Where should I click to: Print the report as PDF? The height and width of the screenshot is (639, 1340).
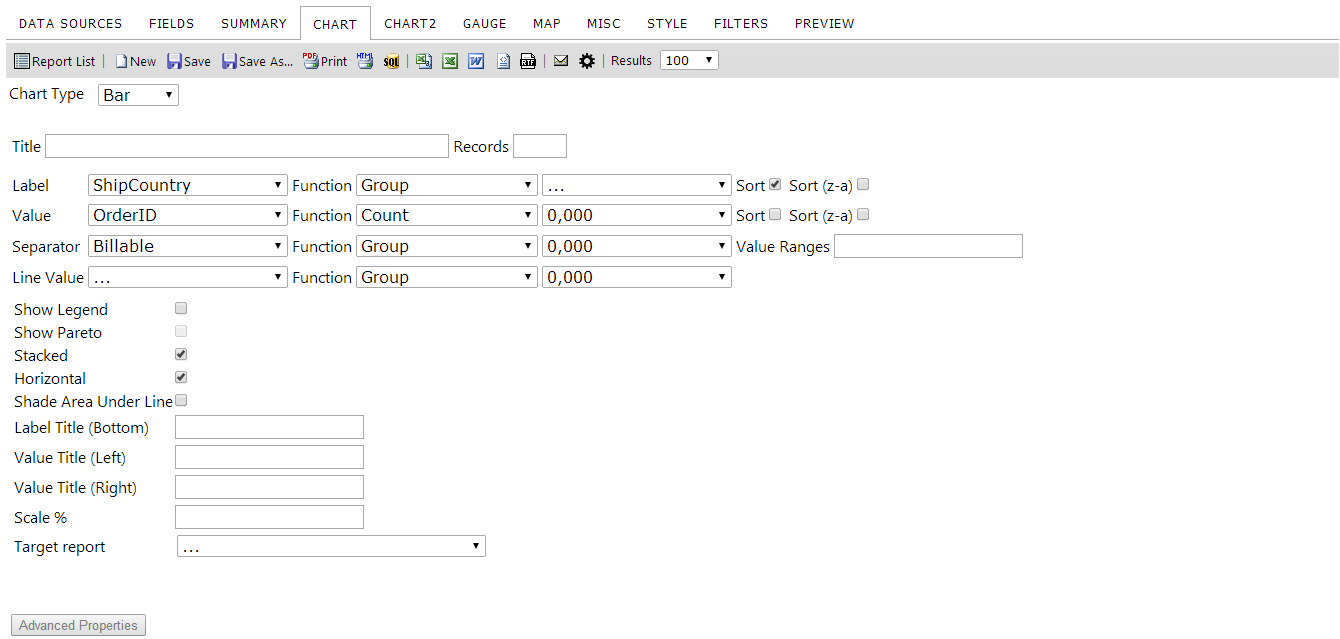pos(325,61)
